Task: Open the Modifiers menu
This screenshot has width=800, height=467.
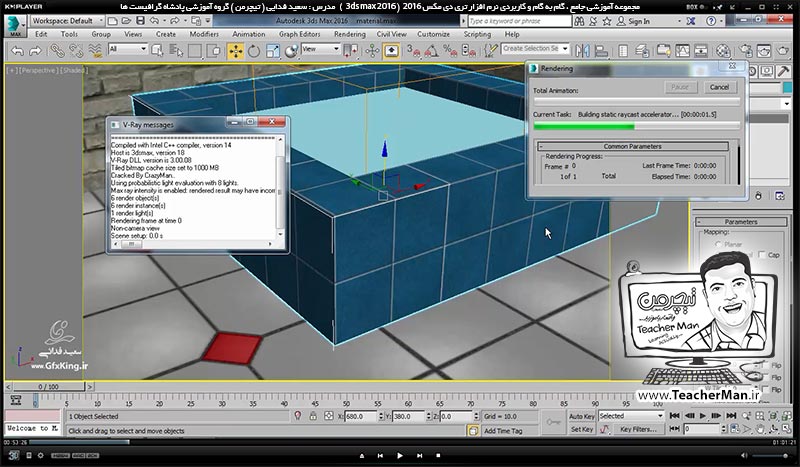Action: point(204,34)
